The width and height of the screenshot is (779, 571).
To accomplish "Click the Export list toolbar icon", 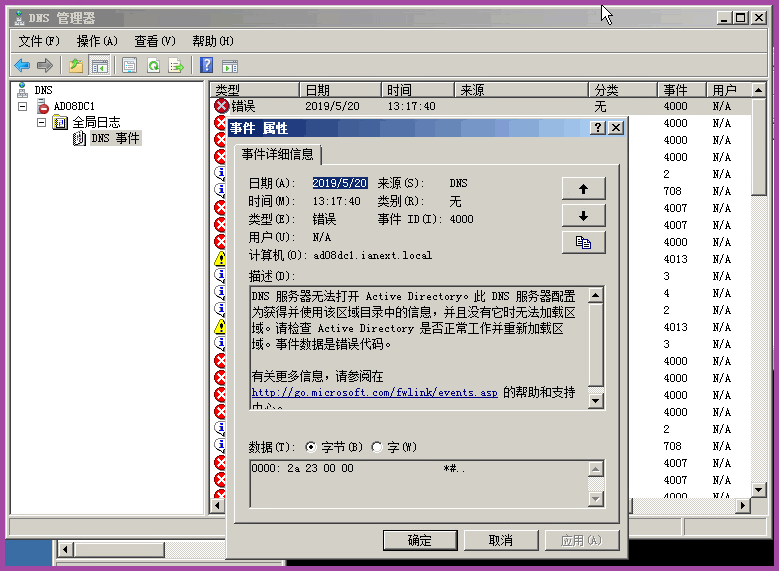I will coord(176,65).
